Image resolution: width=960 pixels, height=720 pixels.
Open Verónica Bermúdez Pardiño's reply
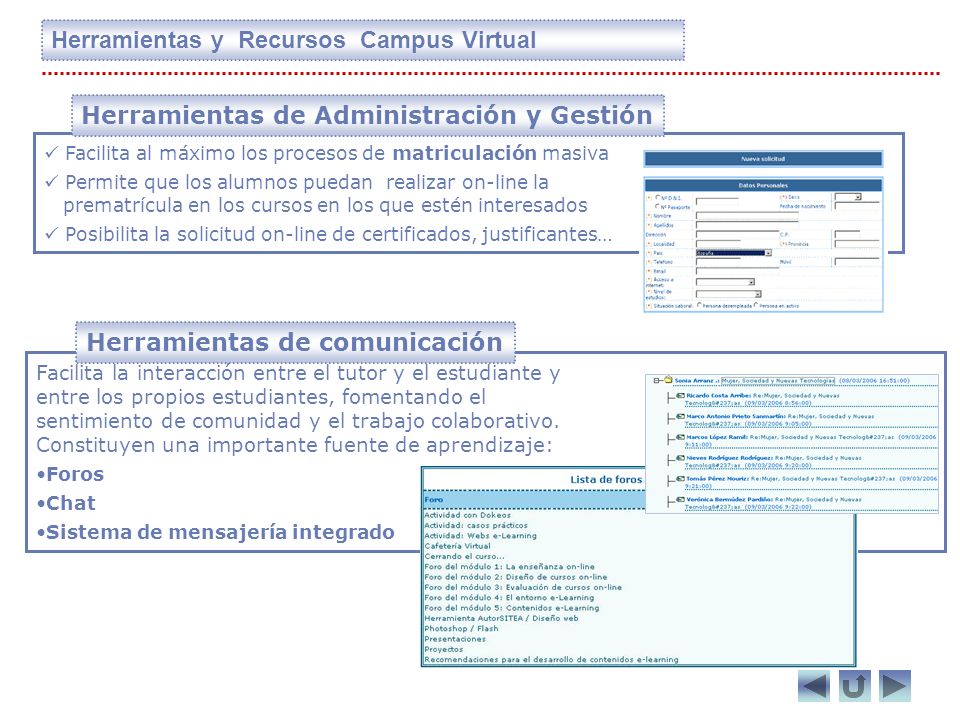(x=773, y=503)
